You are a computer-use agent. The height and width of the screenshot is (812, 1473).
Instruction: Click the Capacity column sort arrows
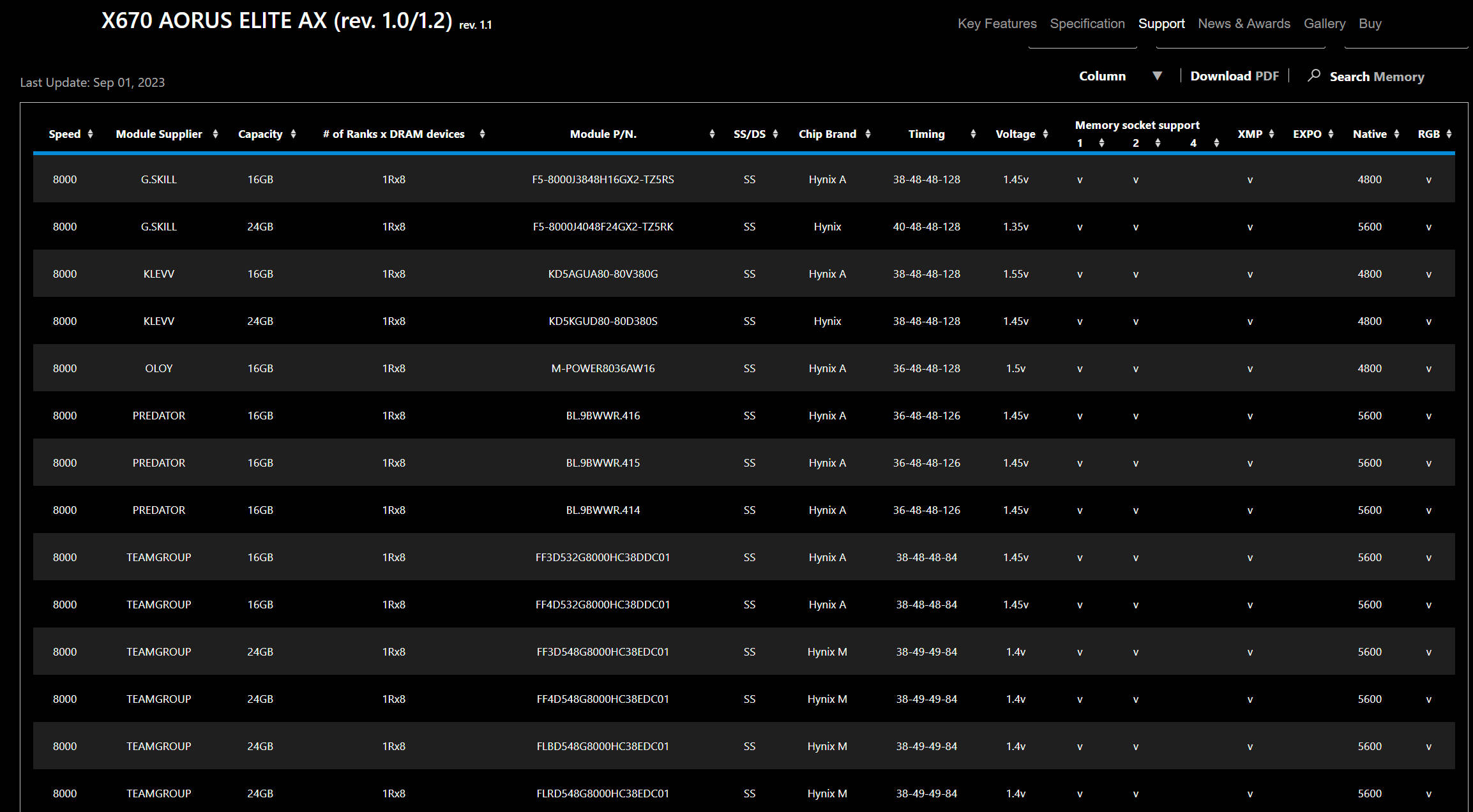pyautogui.click(x=294, y=134)
